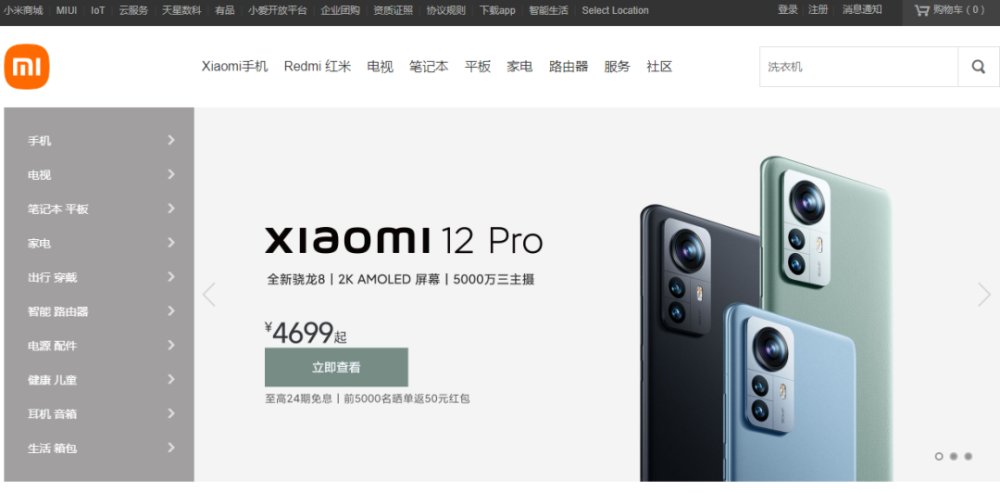
Task: Go to next banner slide arrow
Action: 984,295
